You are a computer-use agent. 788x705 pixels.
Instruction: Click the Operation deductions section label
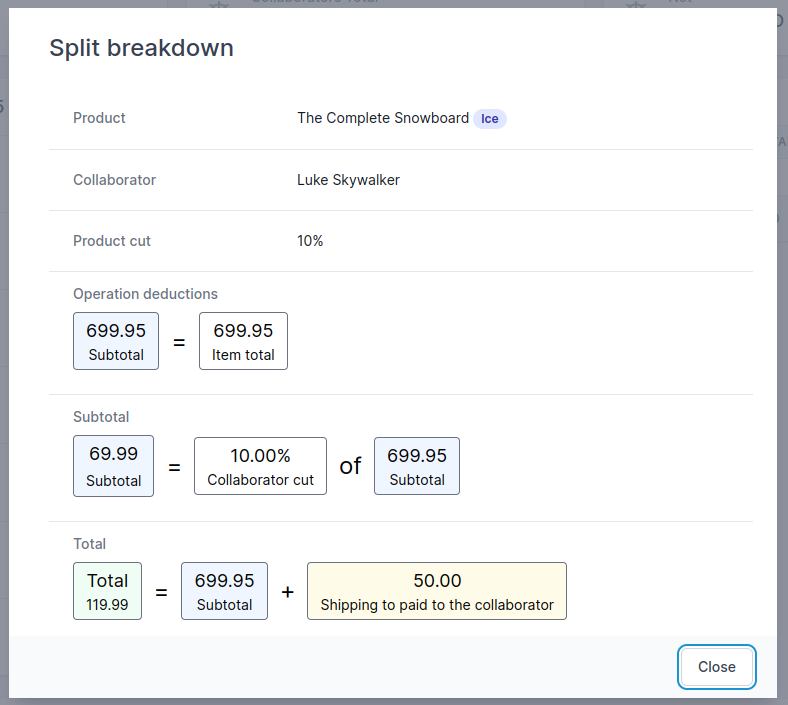point(145,294)
